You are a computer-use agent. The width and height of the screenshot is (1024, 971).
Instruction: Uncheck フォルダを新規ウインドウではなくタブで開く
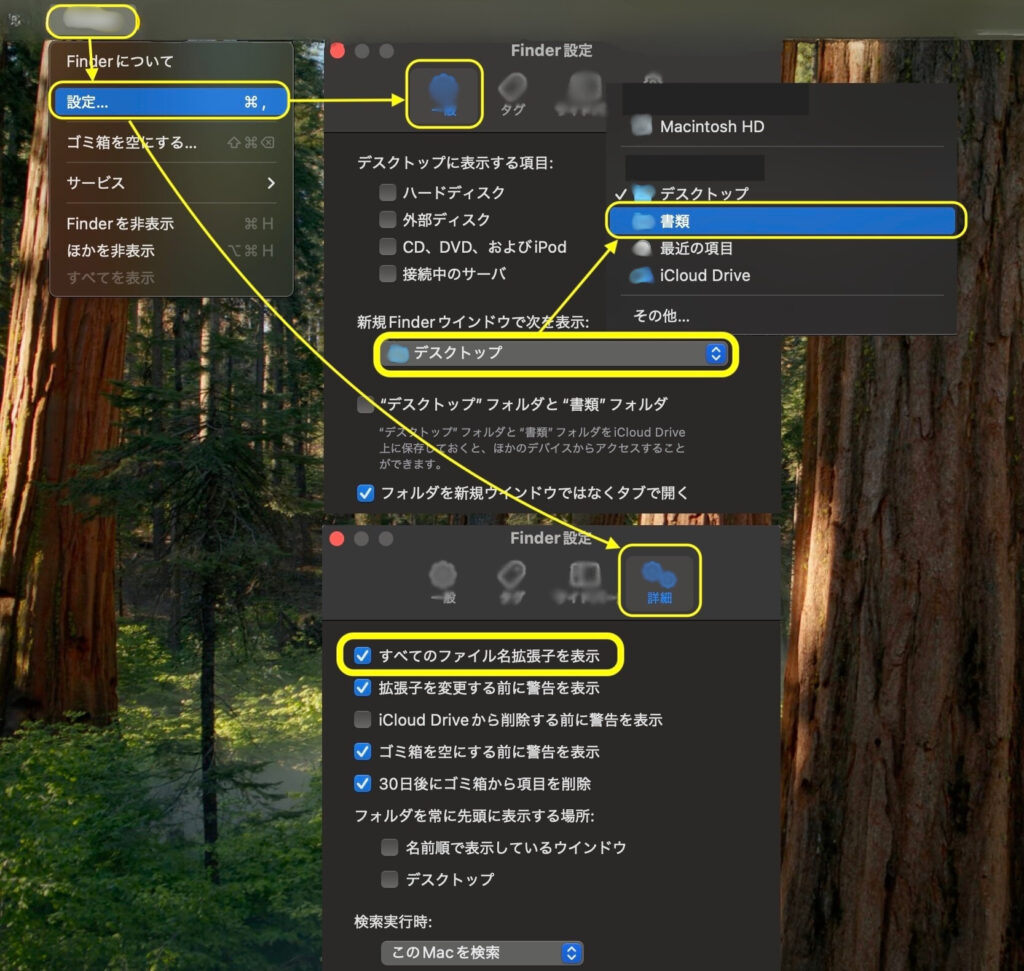366,493
